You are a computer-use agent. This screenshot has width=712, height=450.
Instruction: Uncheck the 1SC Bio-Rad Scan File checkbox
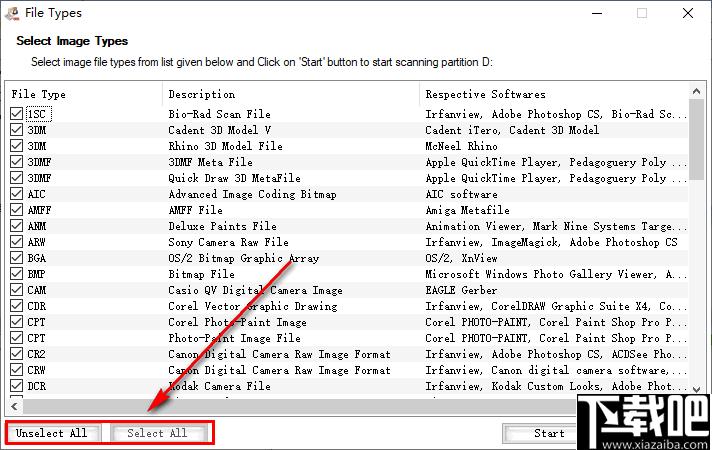click(16, 114)
